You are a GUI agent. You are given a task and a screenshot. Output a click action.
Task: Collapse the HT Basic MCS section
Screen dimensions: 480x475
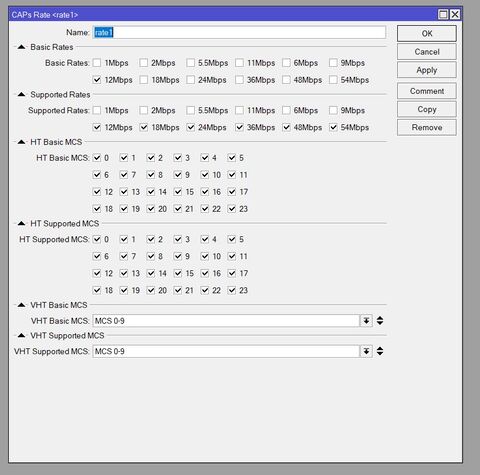(21, 142)
